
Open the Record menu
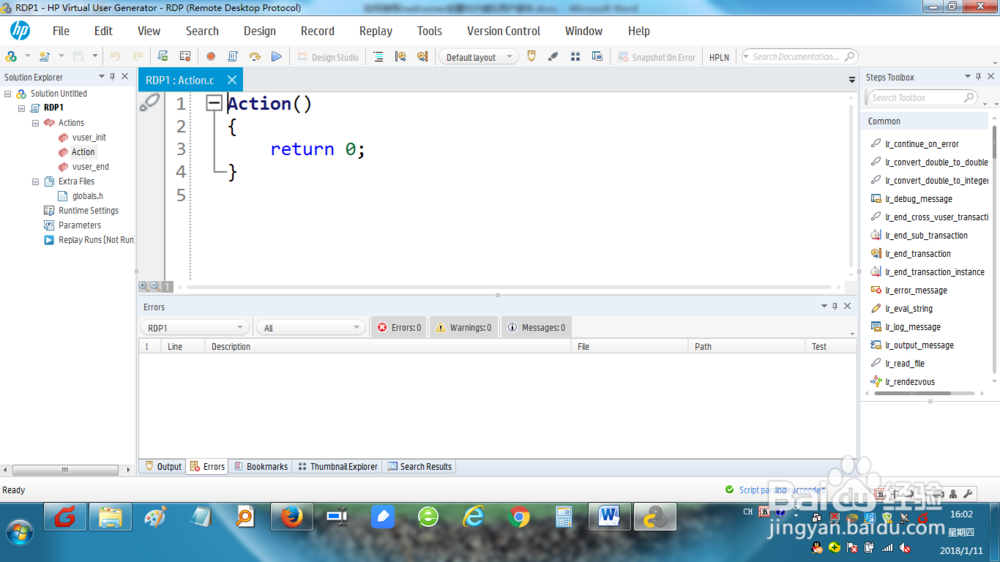point(318,31)
